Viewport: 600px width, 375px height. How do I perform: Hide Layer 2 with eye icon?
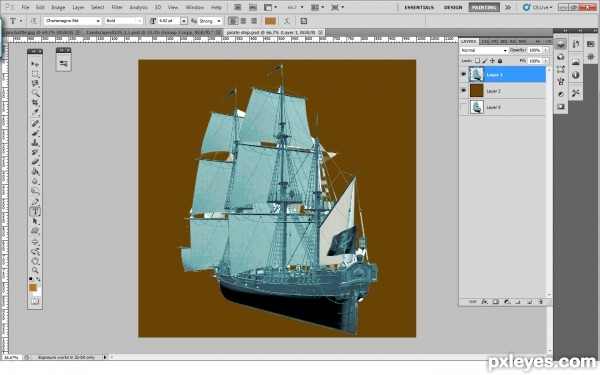(463, 91)
